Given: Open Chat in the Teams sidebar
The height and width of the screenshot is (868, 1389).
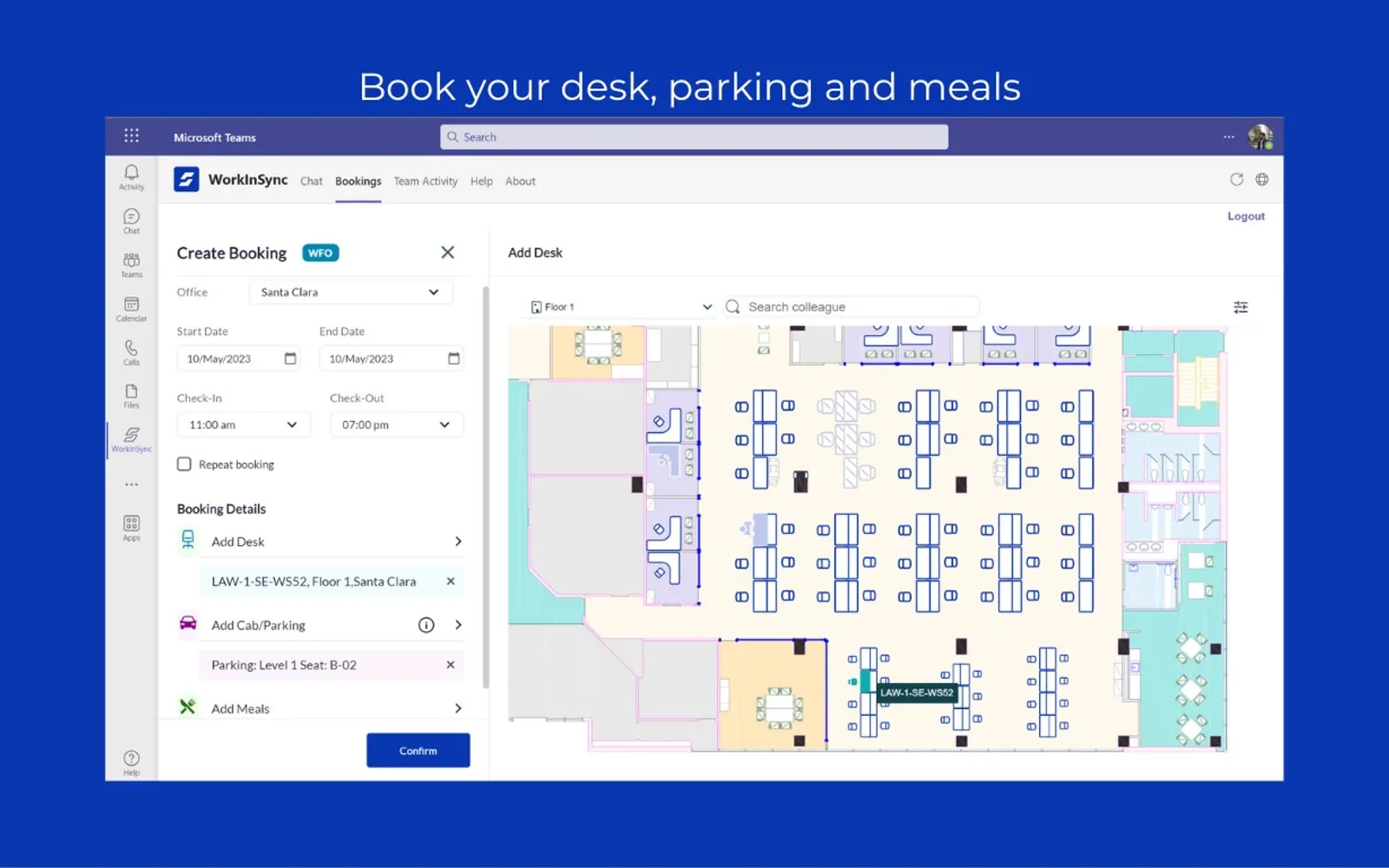Looking at the screenshot, I should click(131, 221).
